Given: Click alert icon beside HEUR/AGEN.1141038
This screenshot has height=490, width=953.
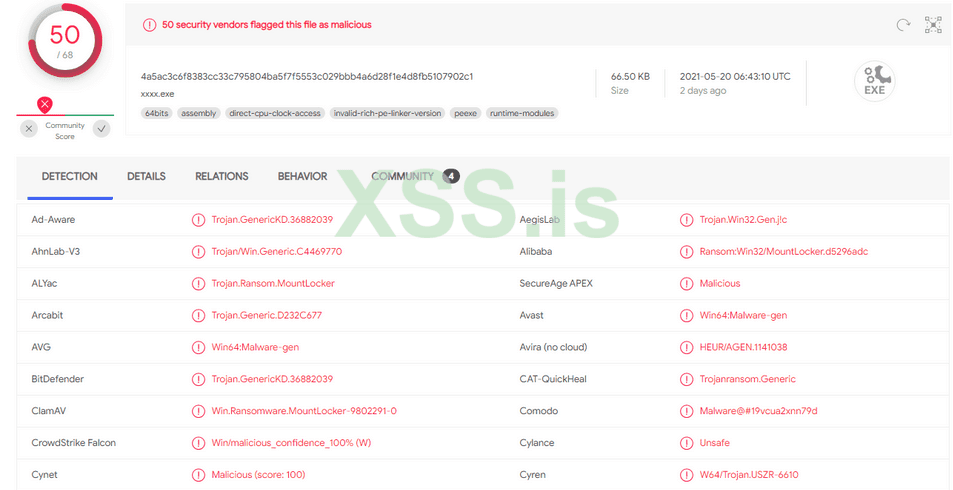Looking at the screenshot, I should point(686,347).
